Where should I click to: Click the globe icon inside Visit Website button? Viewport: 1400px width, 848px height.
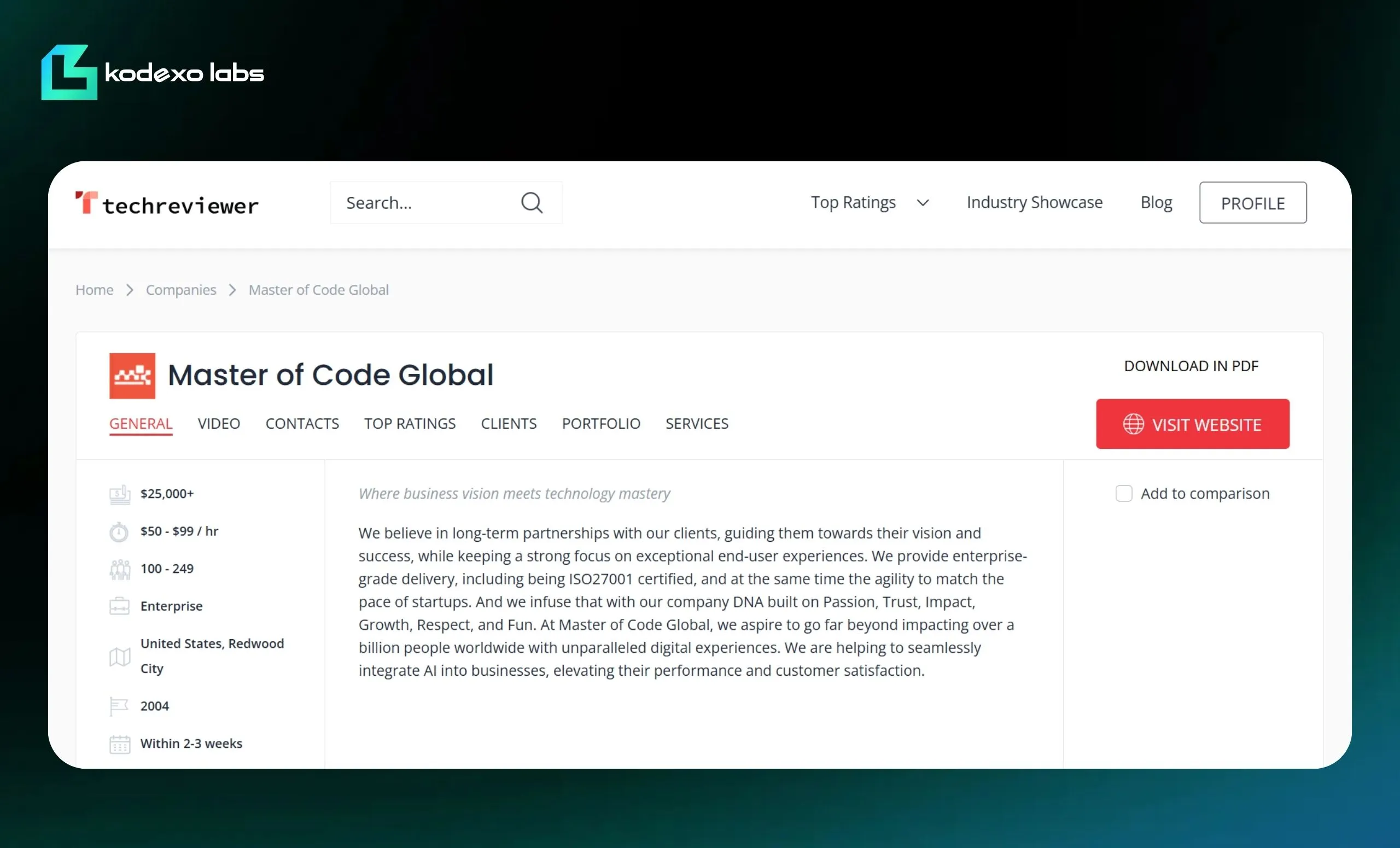click(x=1133, y=424)
